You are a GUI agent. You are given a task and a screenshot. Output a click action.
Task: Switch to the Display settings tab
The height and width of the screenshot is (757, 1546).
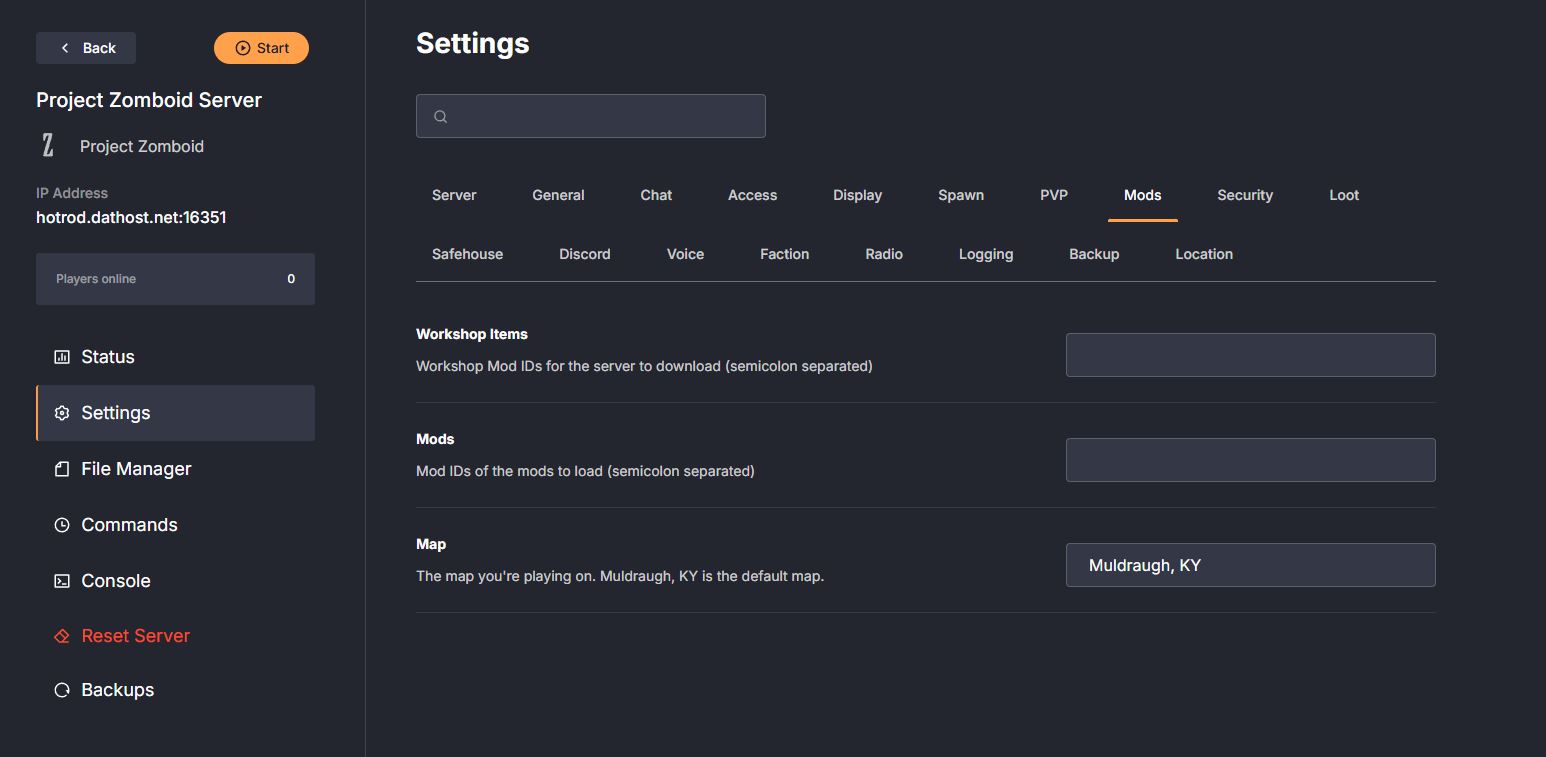click(x=857, y=195)
